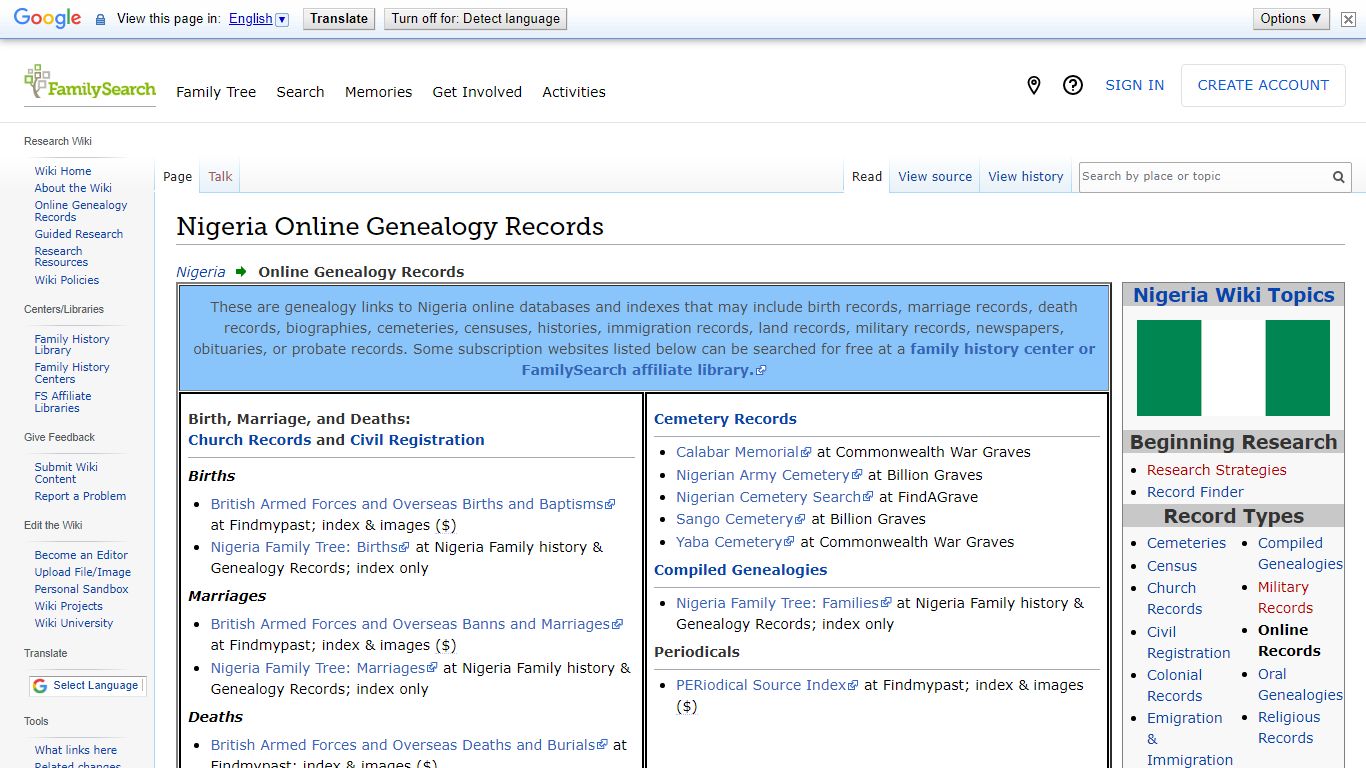The image size is (1366, 768).
Task: Open Wiki University link
Action: click(74, 623)
